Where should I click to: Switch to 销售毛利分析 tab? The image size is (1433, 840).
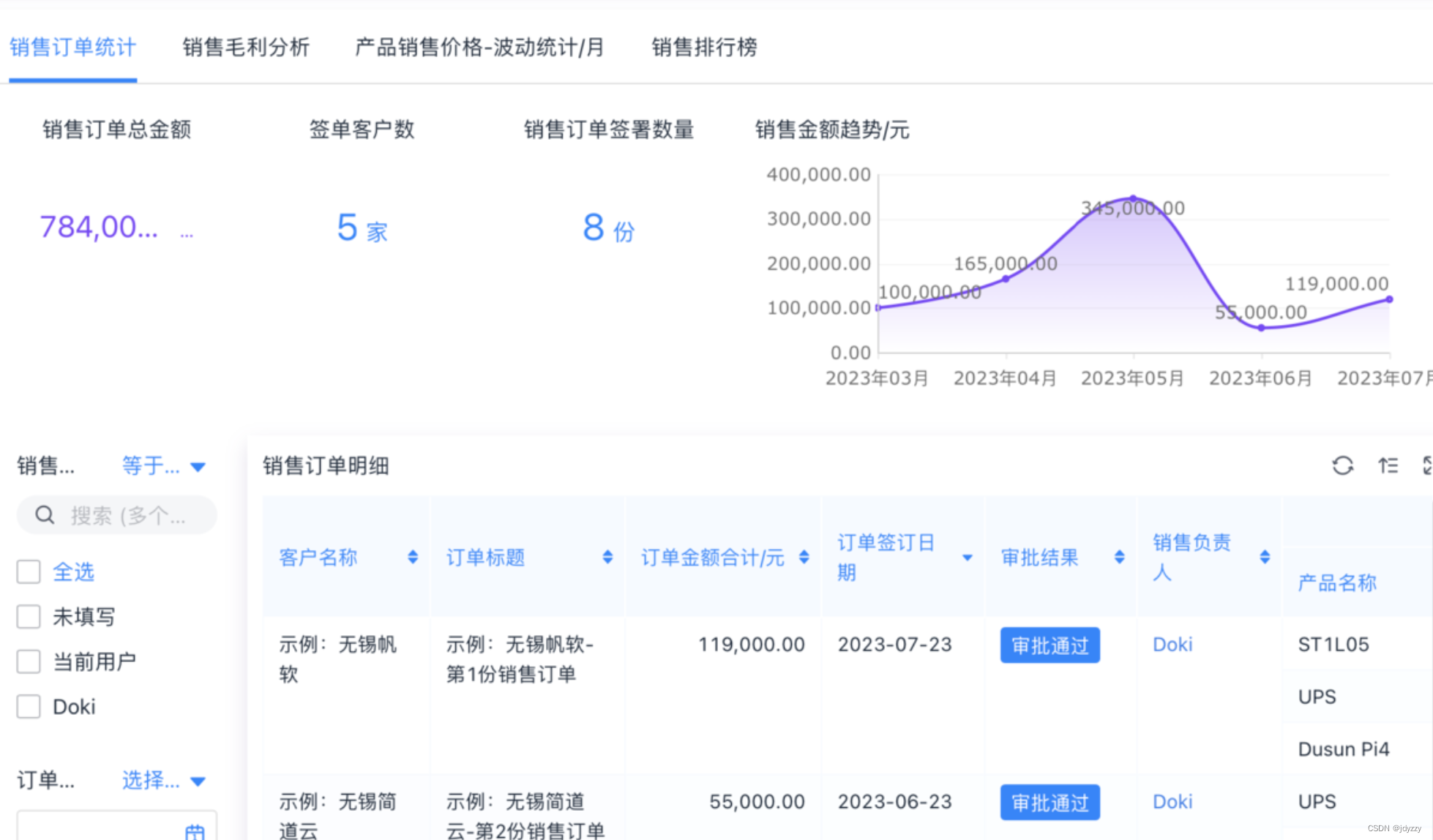pyautogui.click(x=246, y=48)
